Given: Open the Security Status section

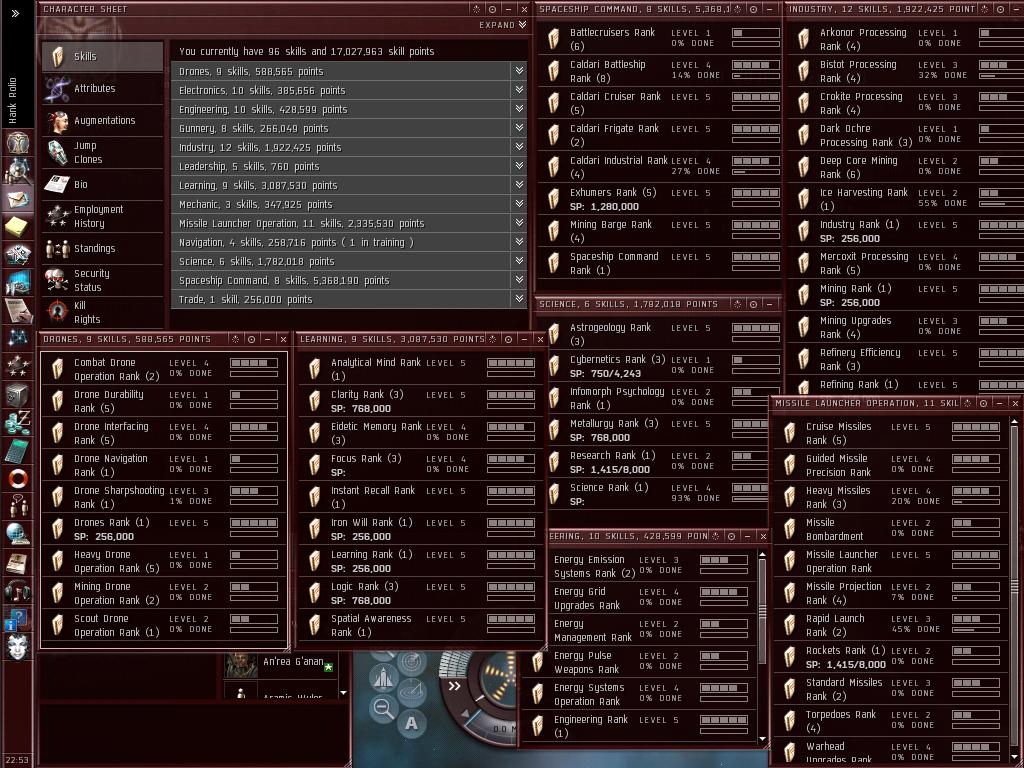Looking at the screenshot, I should [103, 280].
